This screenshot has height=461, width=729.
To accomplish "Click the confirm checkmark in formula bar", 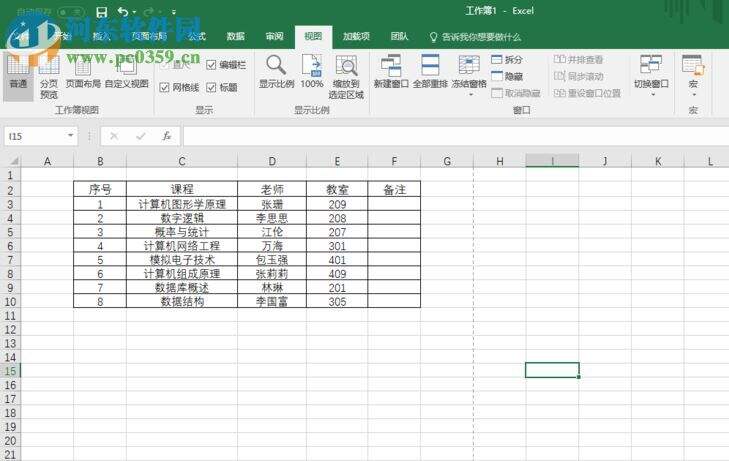I will pyautogui.click(x=140, y=136).
